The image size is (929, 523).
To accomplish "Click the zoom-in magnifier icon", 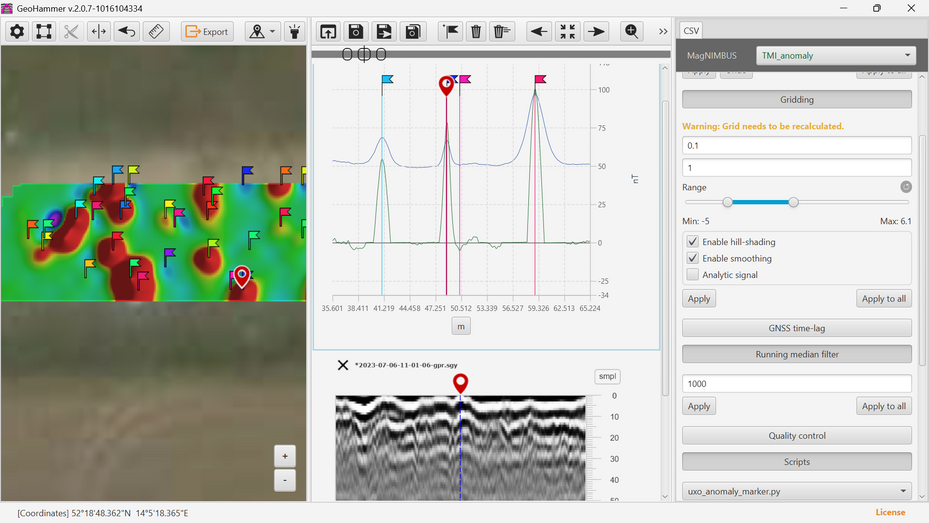I will 632,31.
